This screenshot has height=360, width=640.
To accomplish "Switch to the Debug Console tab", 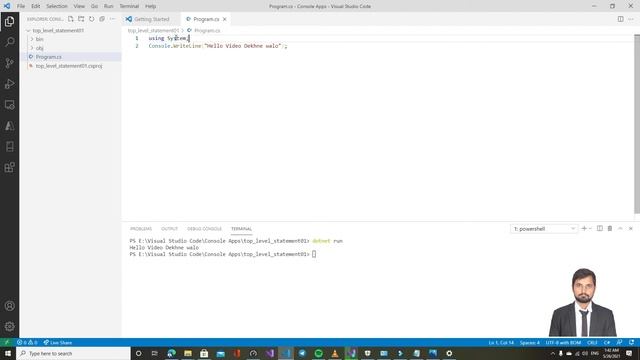I will click(204, 229).
